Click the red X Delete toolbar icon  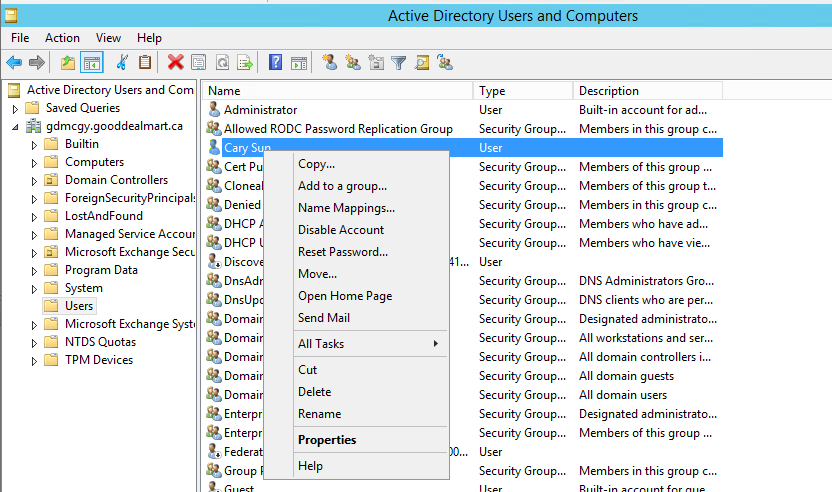(x=175, y=63)
